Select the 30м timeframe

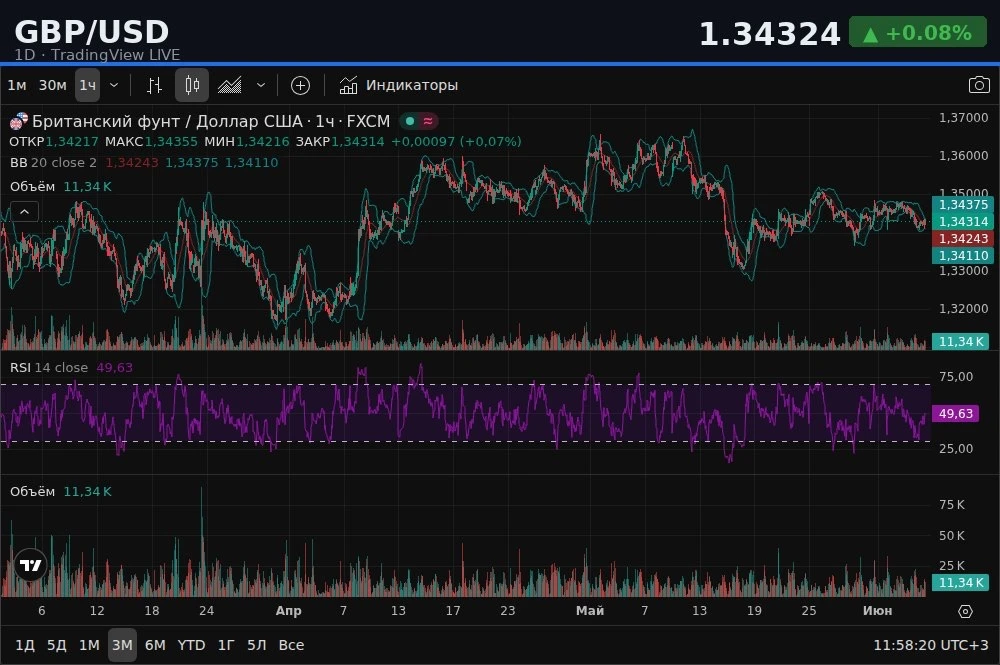coord(52,85)
